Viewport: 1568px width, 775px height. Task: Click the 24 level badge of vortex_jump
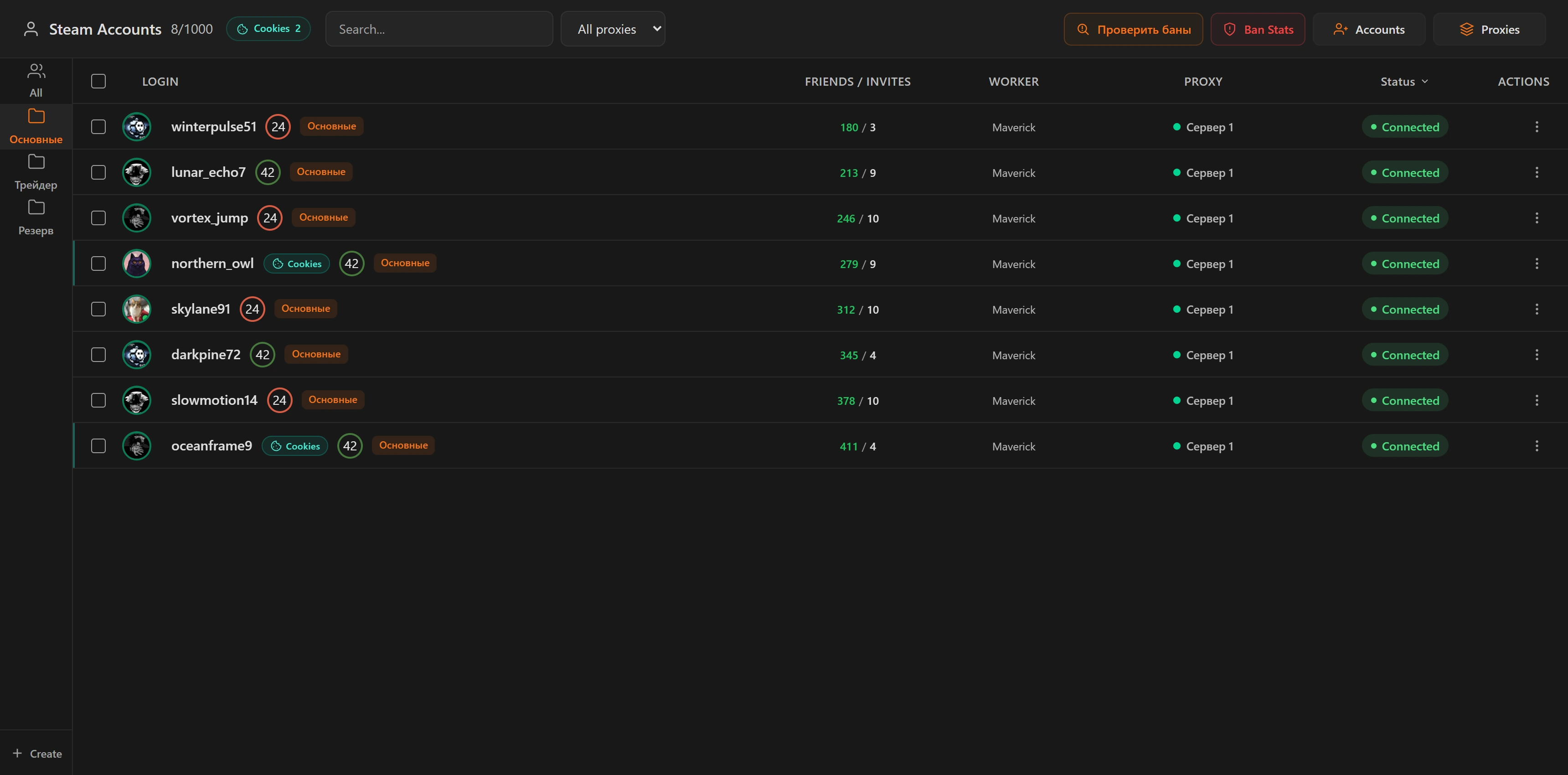pos(270,218)
